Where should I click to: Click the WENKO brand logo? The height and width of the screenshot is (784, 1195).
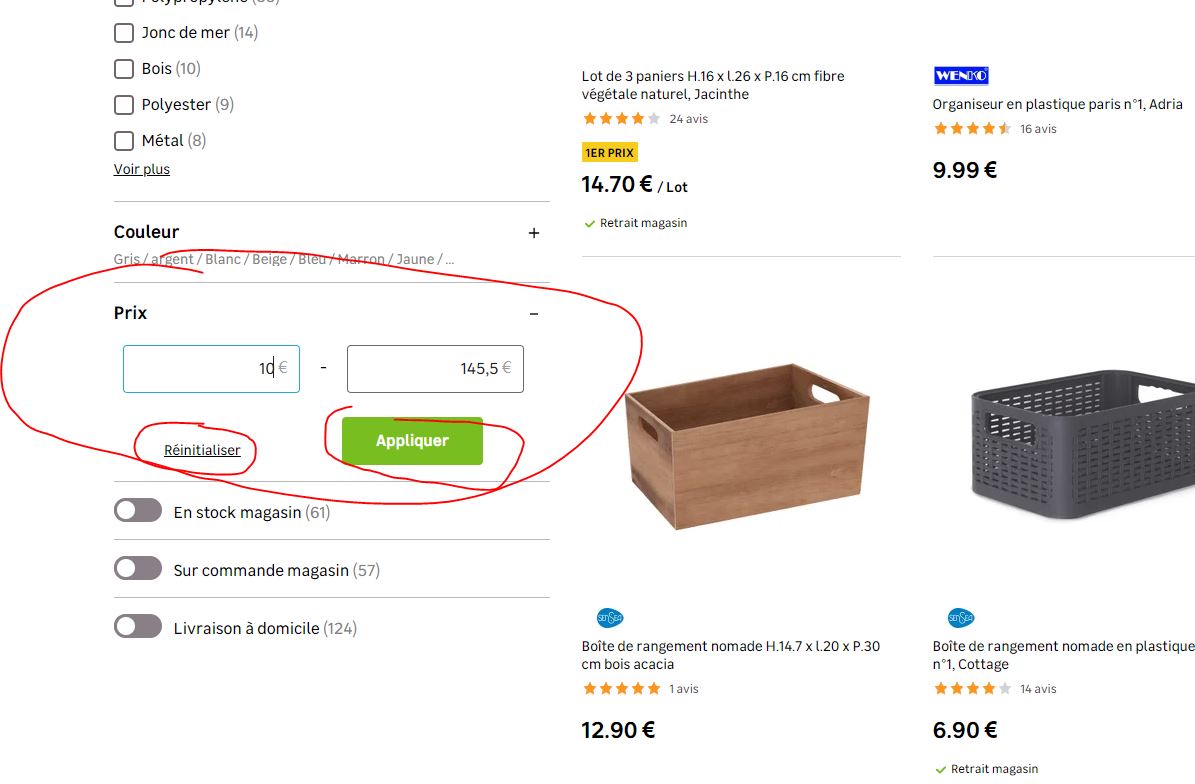click(x=960, y=76)
